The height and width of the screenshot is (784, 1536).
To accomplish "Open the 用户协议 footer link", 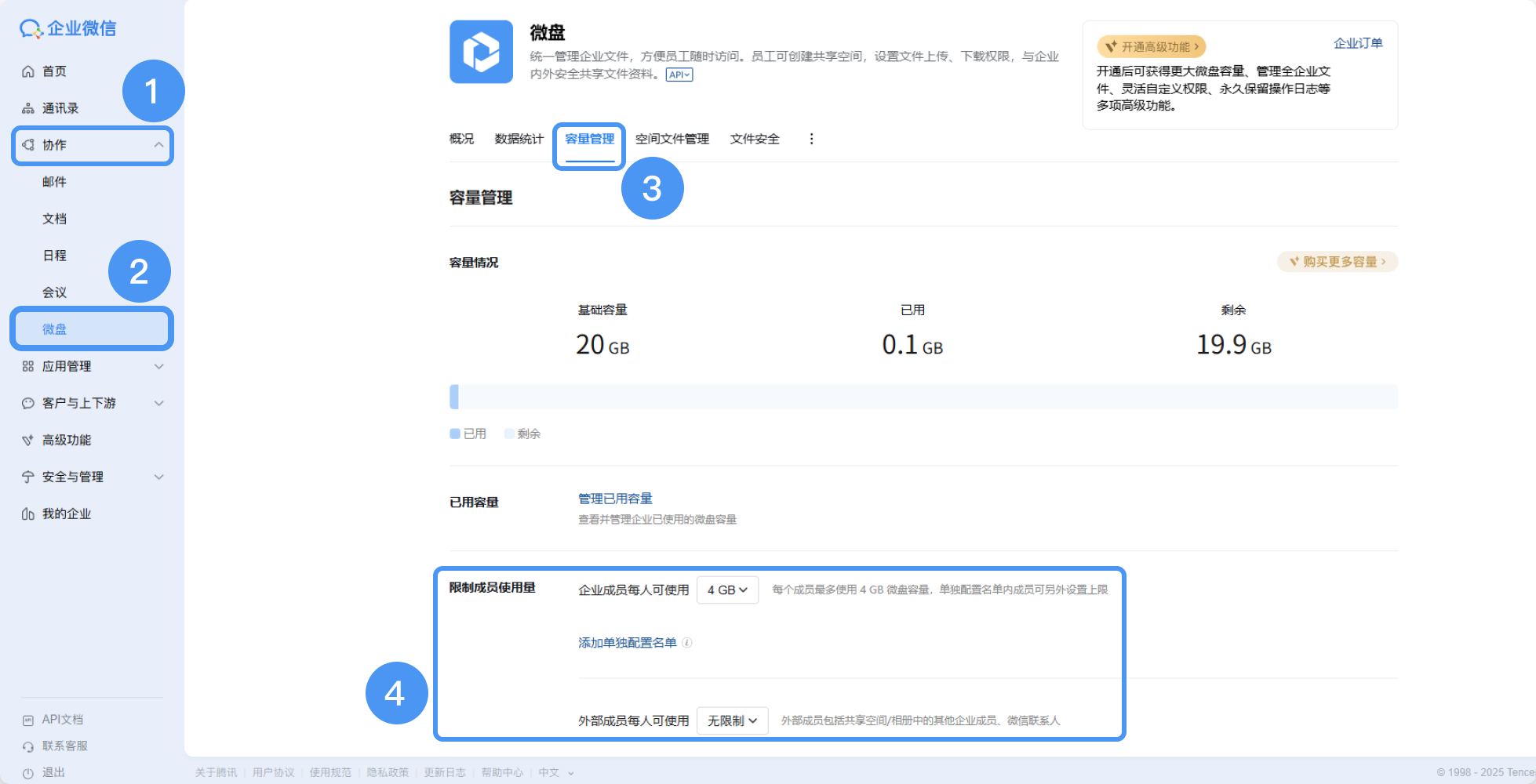I will (x=273, y=772).
